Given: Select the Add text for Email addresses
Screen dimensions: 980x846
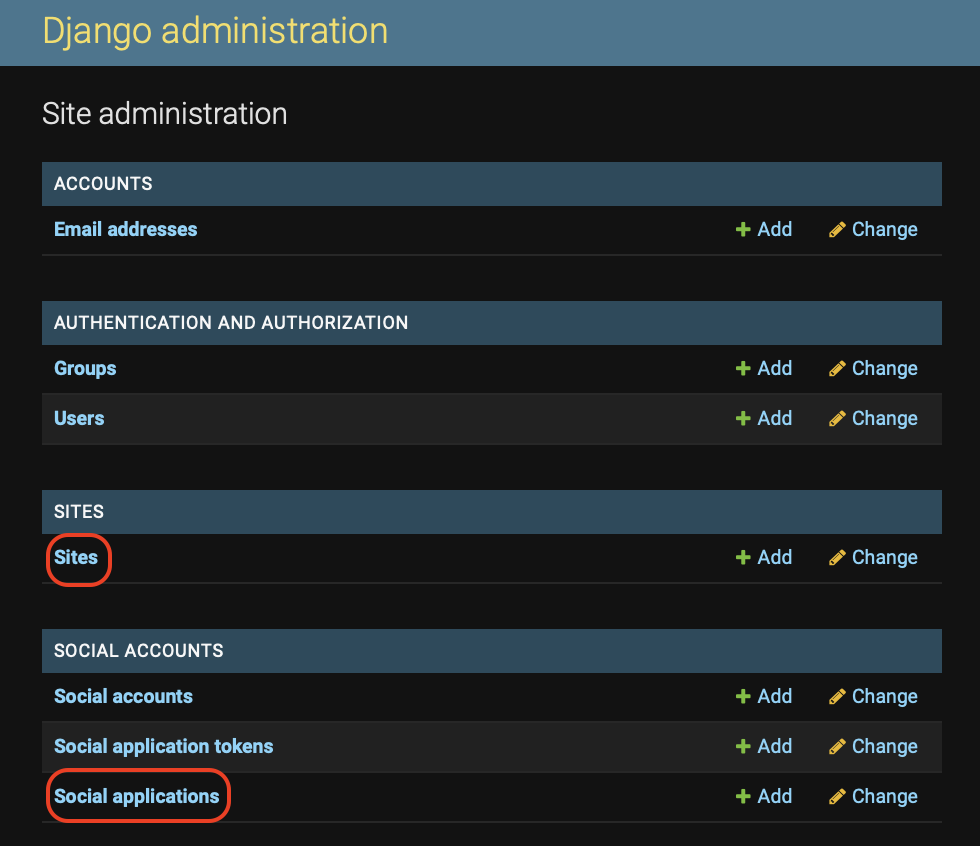Looking at the screenshot, I should 774,229.
